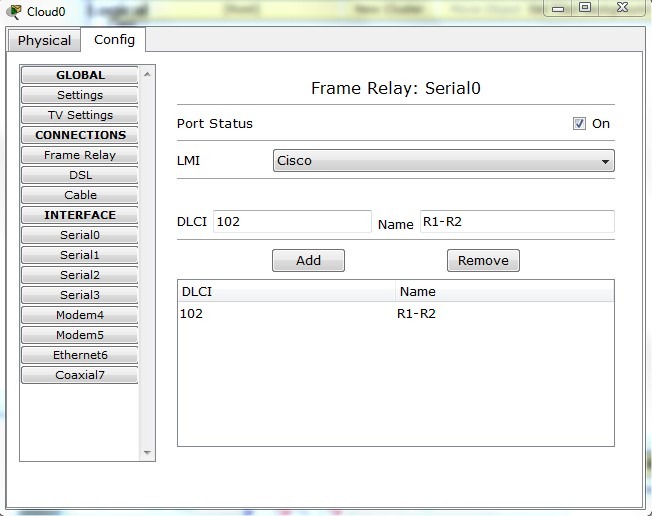The height and width of the screenshot is (516, 652).
Task: Click the DLCI input field
Action: point(292,221)
